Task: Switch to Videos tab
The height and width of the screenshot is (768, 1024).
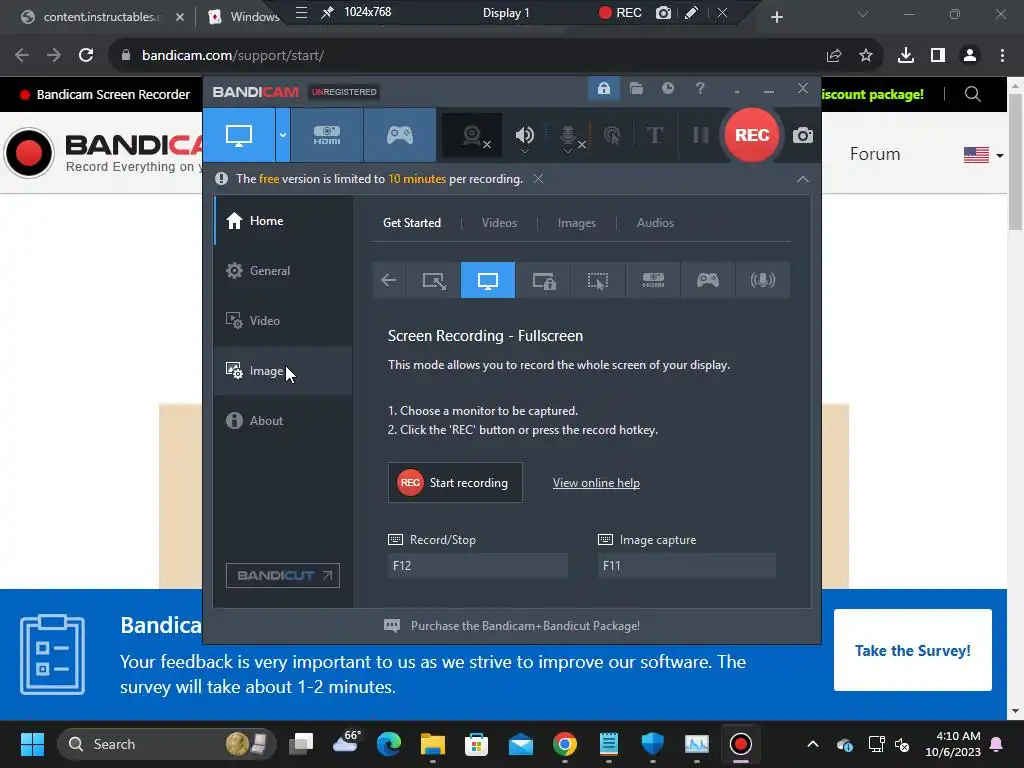Action: click(x=499, y=223)
